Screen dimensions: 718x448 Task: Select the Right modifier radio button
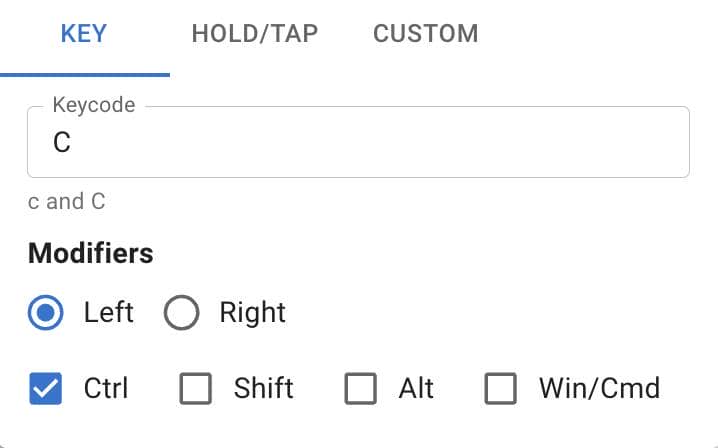point(182,313)
